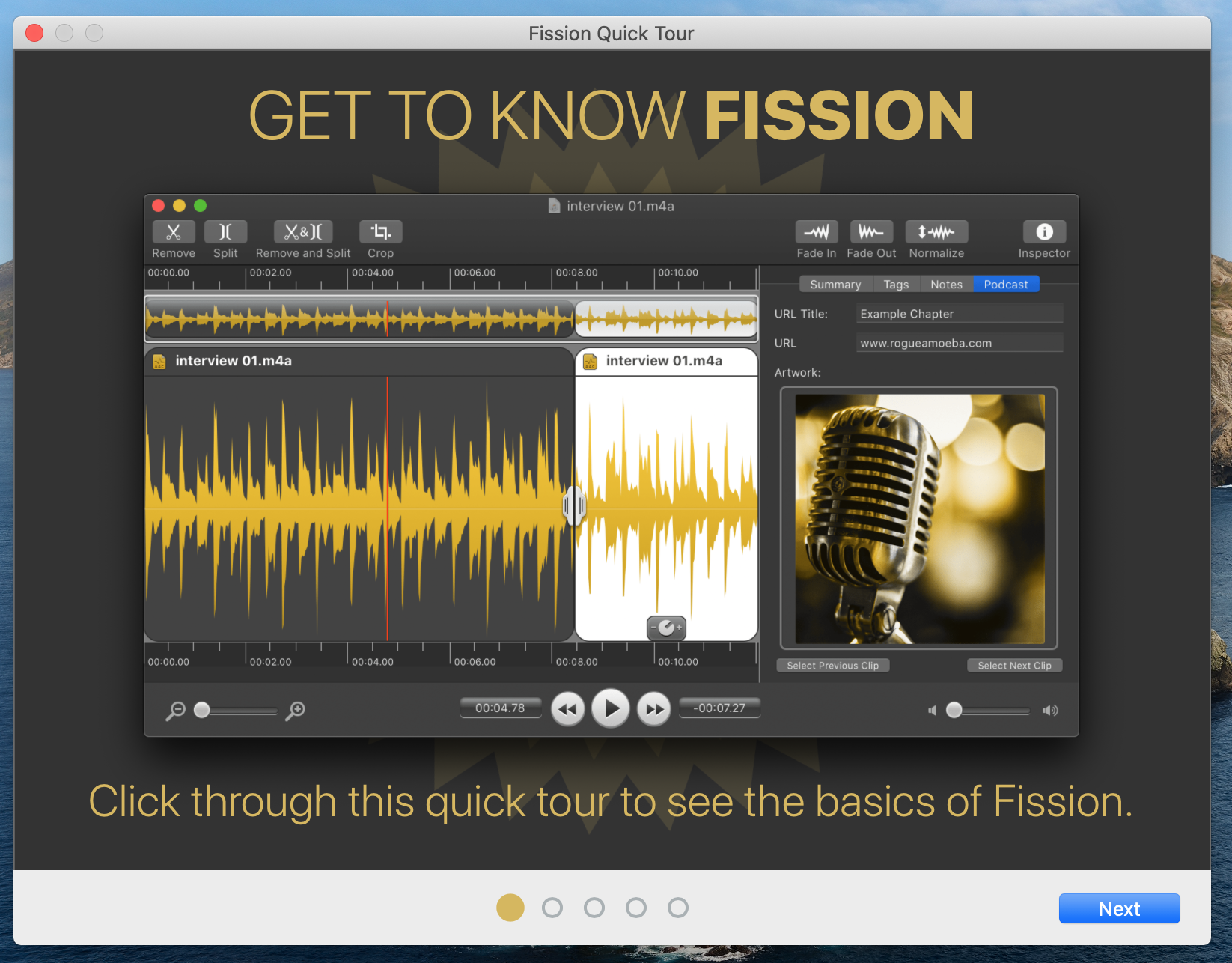Click the top ruler mark 00:02.00

click(270, 273)
